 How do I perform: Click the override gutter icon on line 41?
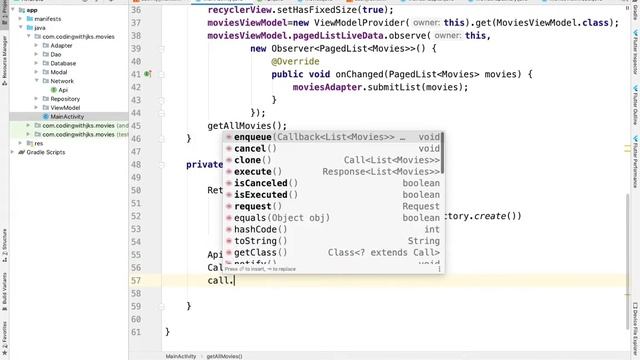tap(148, 74)
